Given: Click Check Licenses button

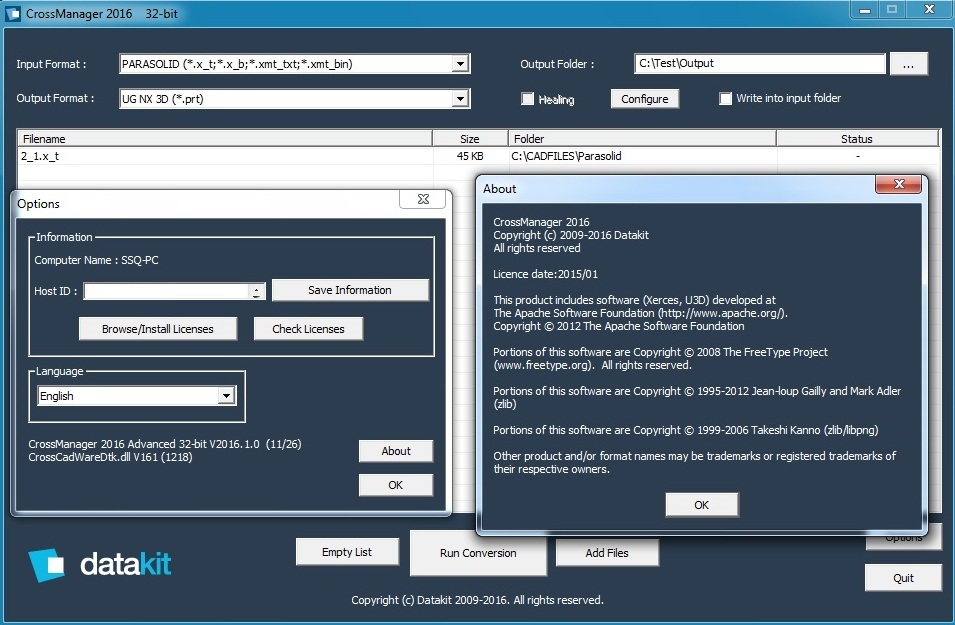Looking at the screenshot, I should (308, 329).
